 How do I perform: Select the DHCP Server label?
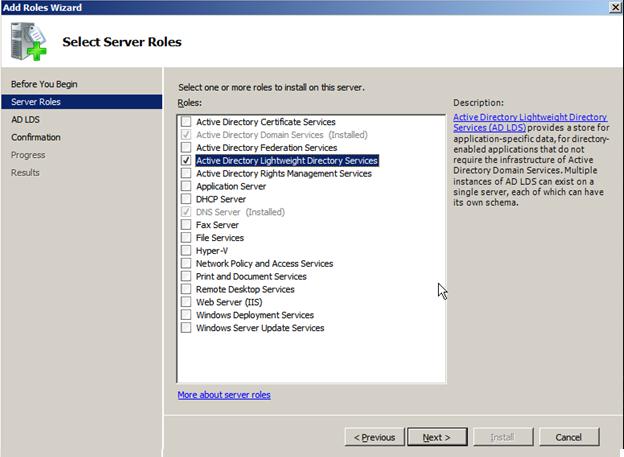[x=221, y=199]
